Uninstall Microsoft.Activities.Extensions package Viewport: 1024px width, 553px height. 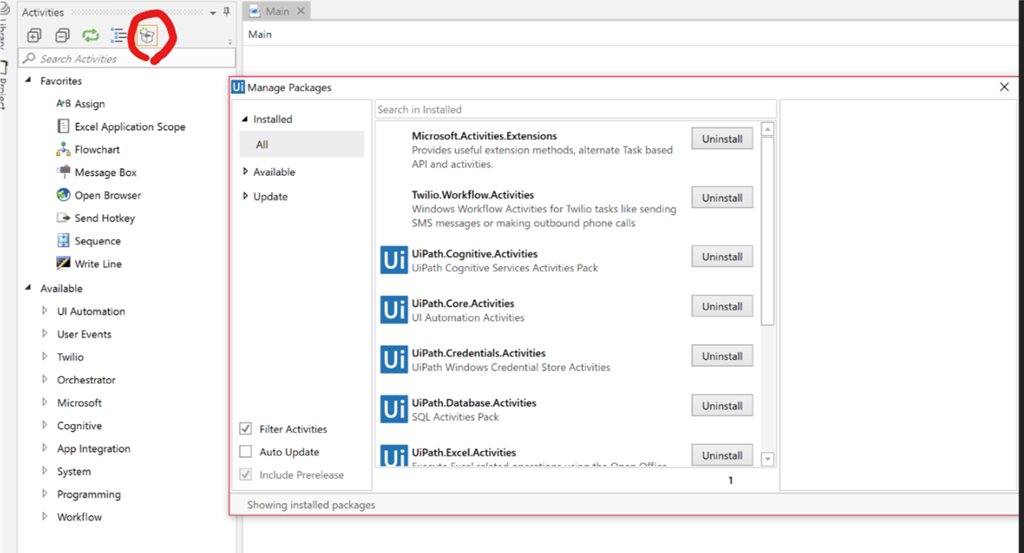coord(722,138)
